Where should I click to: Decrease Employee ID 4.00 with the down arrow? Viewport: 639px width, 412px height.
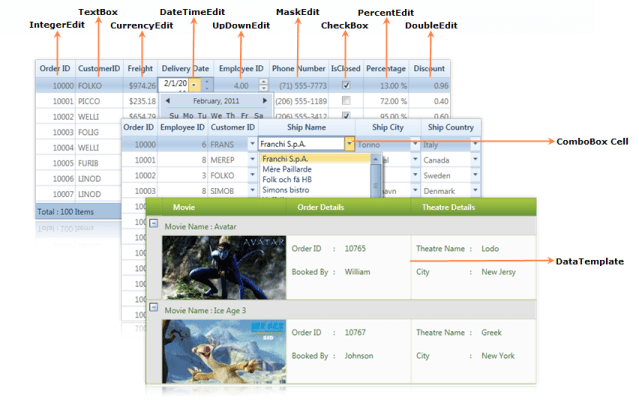tap(264, 88)
